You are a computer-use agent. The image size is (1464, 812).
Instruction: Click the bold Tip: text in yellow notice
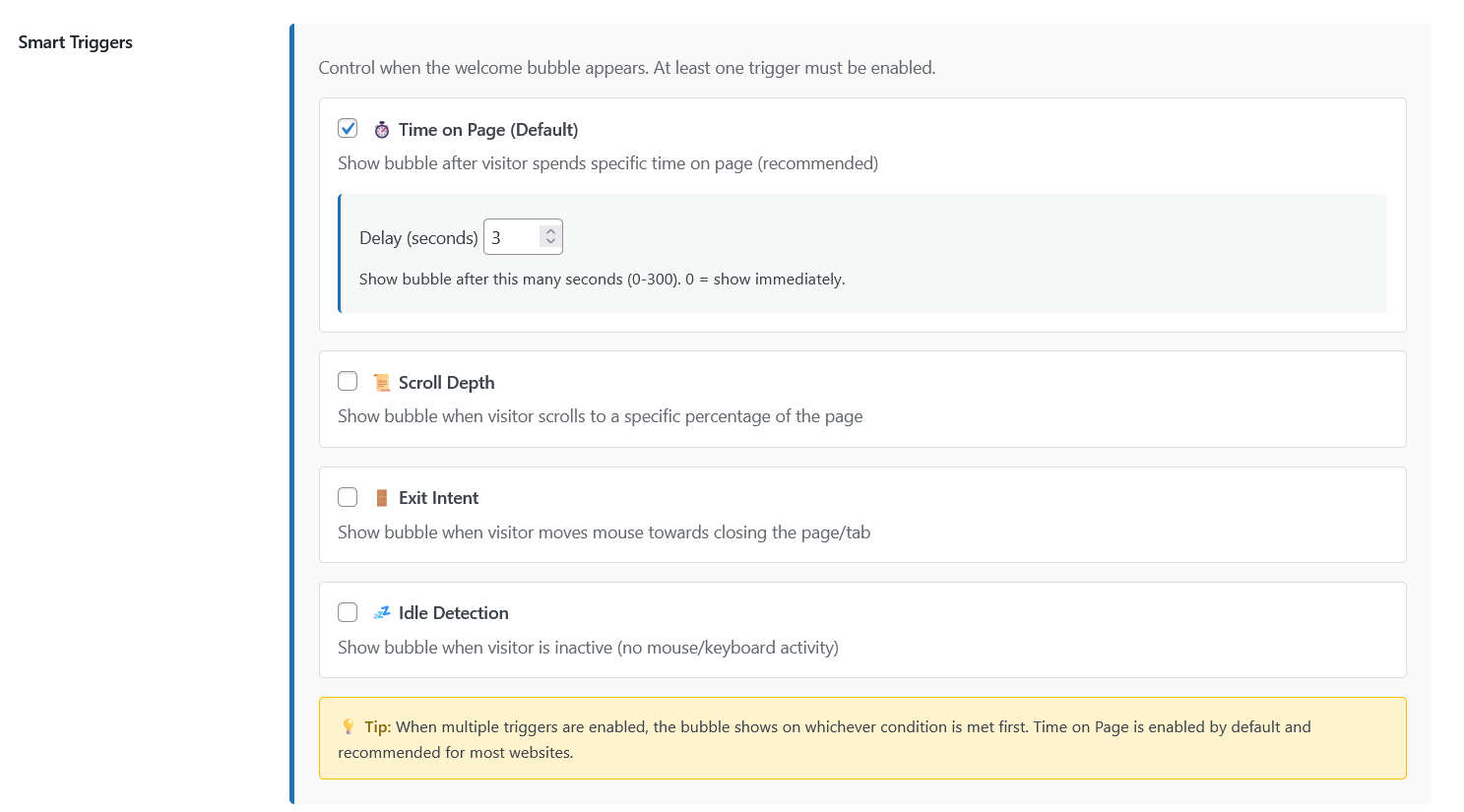378,727
